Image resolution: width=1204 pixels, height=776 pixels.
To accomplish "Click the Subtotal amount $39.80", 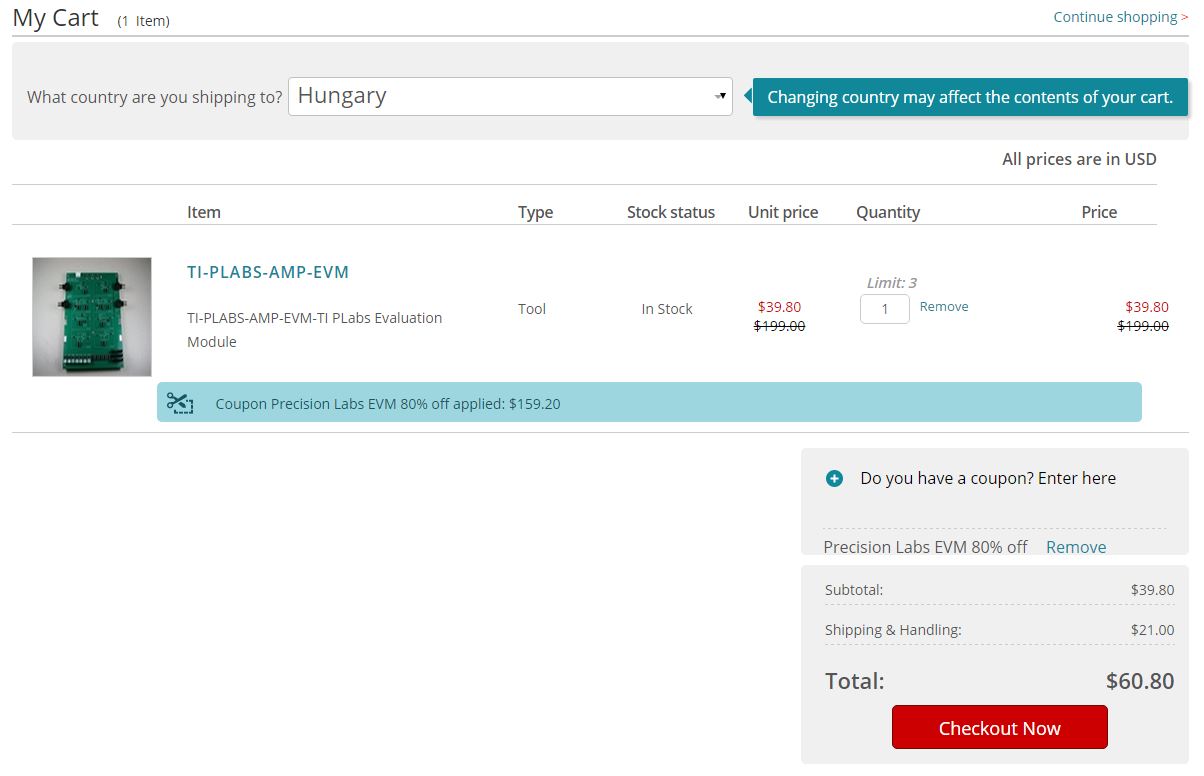I will click(x=1153, y=590).
